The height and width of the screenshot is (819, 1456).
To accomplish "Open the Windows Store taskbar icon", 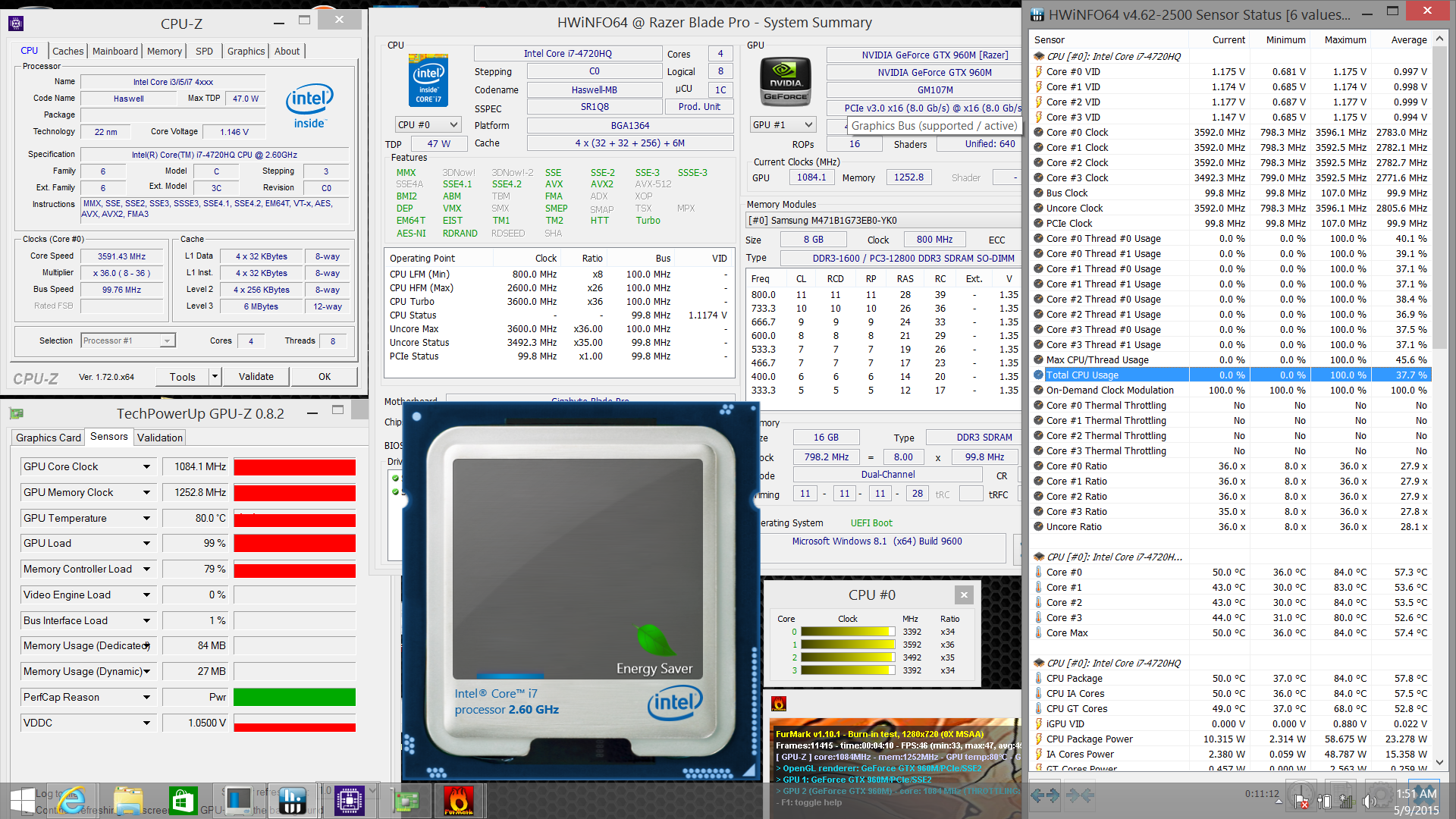I will (x=183, y=801).
